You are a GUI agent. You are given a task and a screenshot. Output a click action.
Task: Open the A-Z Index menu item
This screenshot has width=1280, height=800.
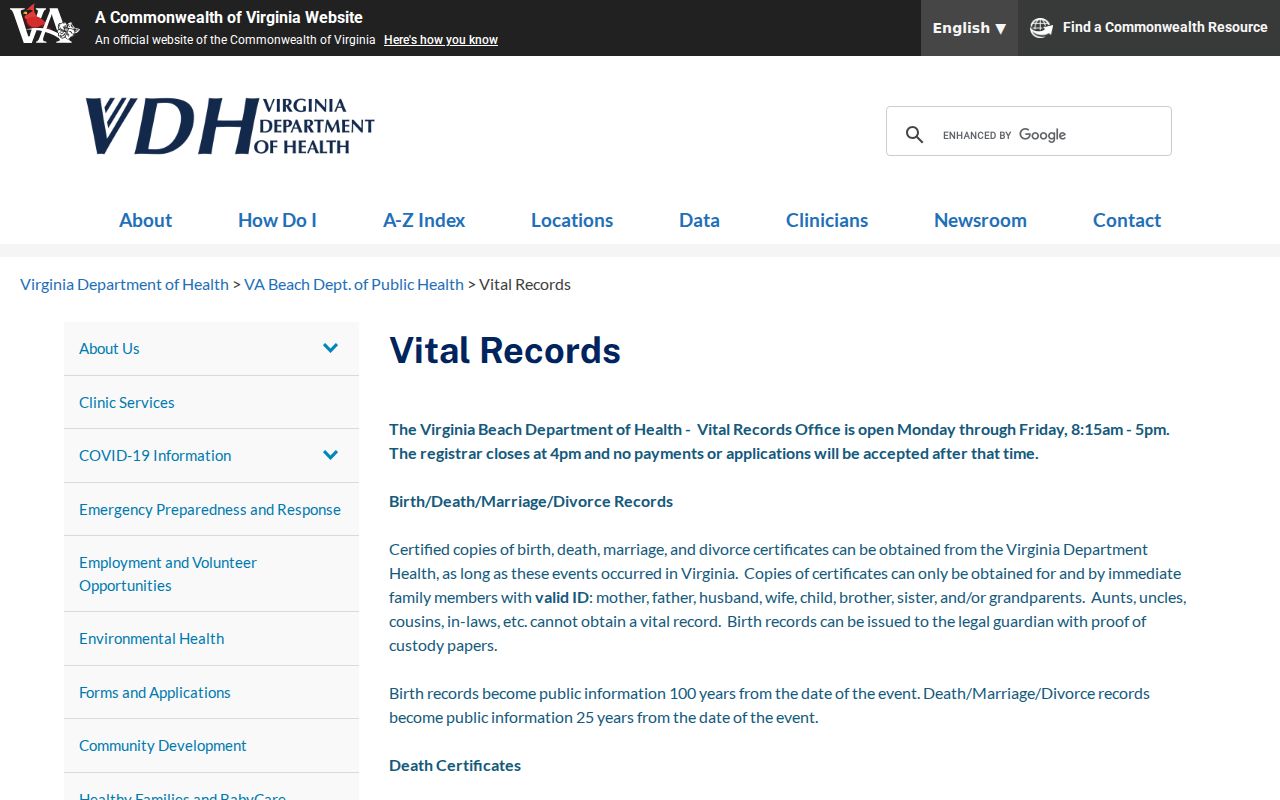424,220
